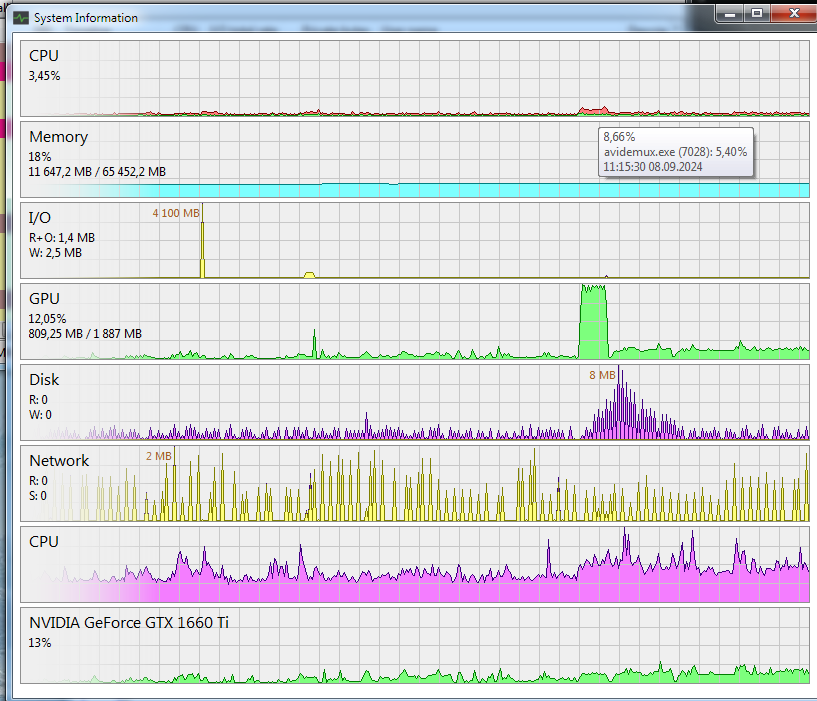The width and height of the screenshot is (817, 701).
Task: Minimize the System Information window
Action: tap(729, 14)
